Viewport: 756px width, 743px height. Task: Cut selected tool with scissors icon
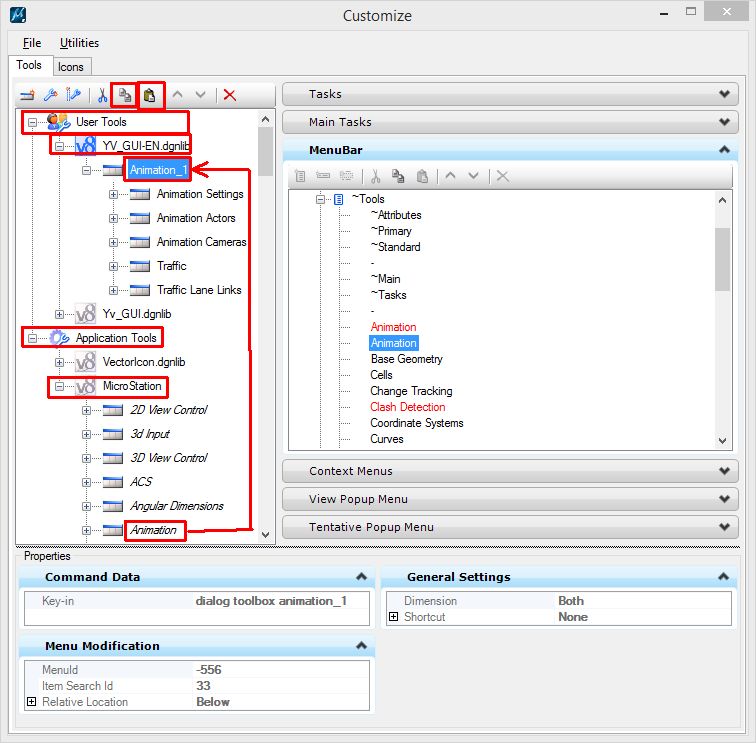pyautogui.click(x=102, y=95)
